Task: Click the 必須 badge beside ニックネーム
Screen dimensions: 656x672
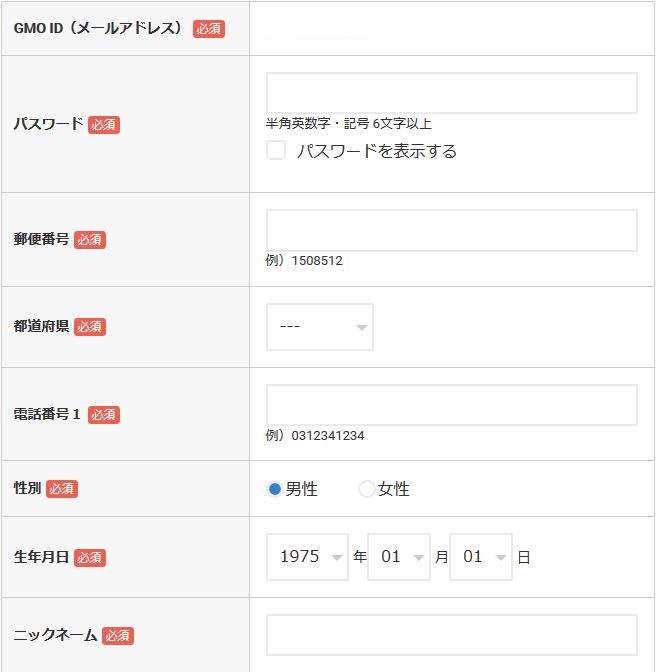Action: 118,636
